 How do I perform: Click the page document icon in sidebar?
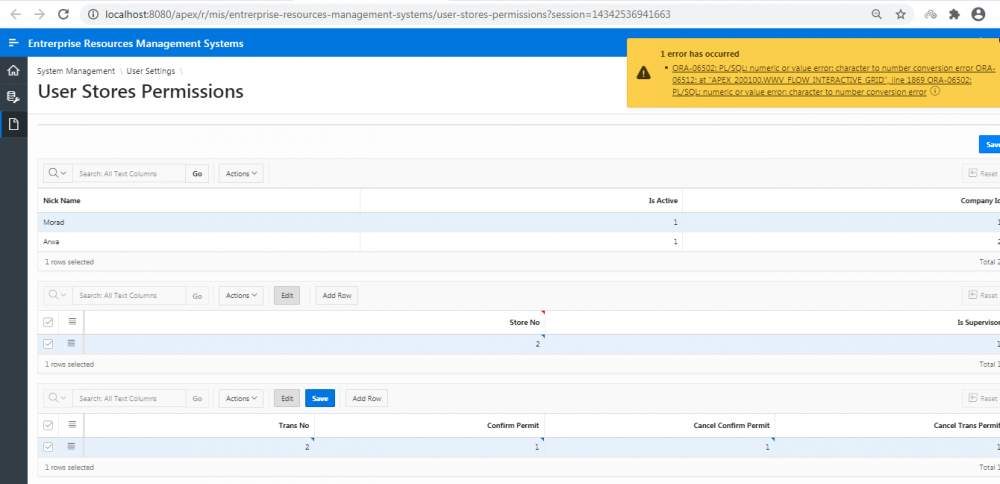coord(13,124)
